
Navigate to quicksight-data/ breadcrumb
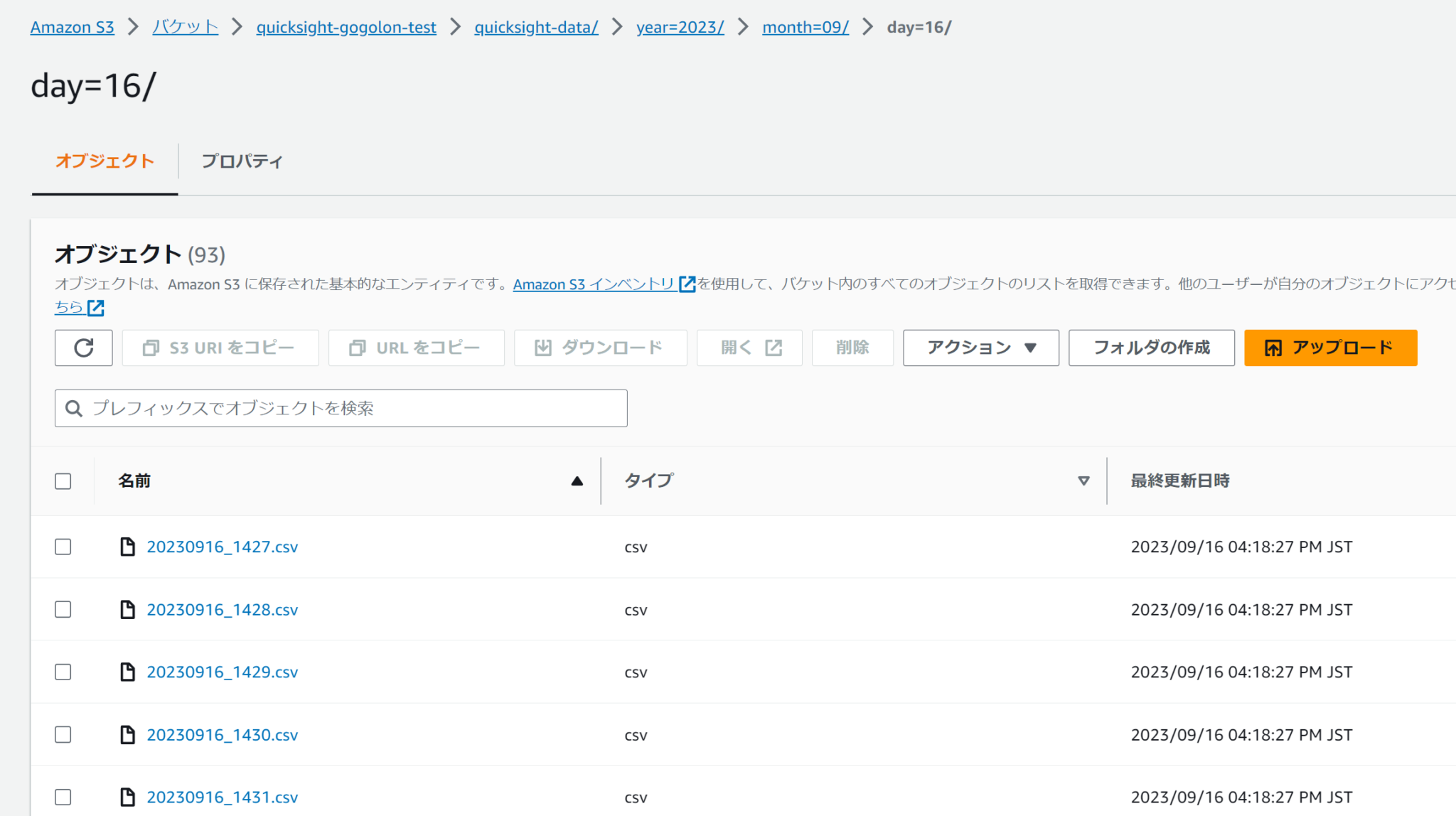point(536,27)
